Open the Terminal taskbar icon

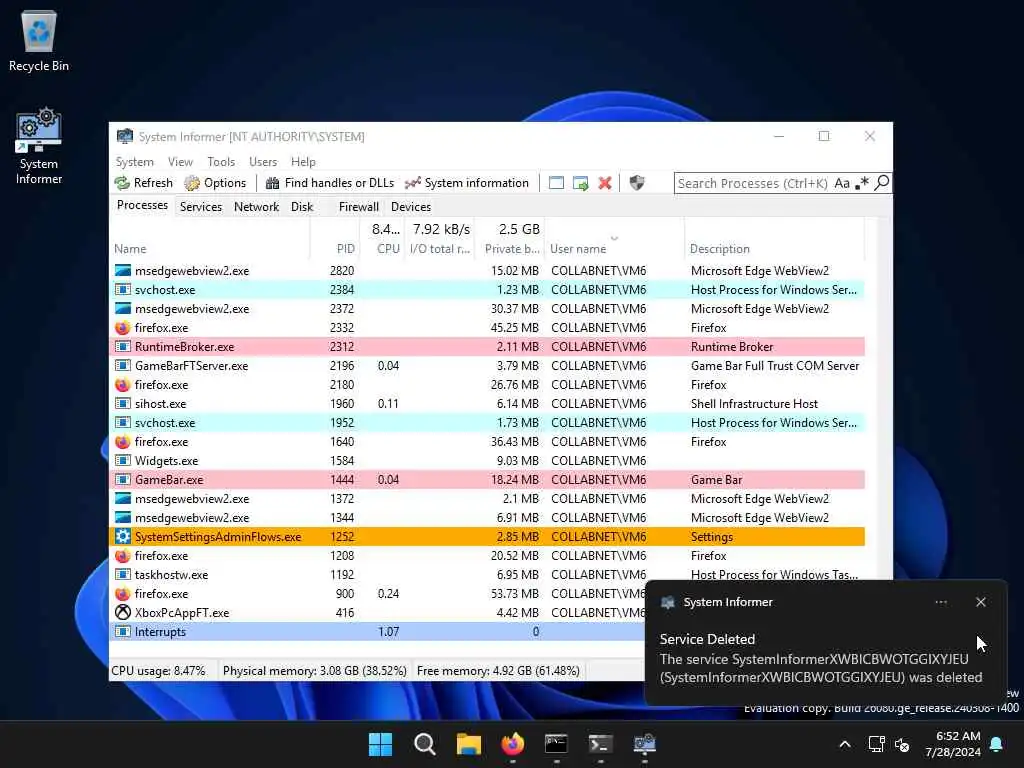pyautogui.click(x=600, y=744)
